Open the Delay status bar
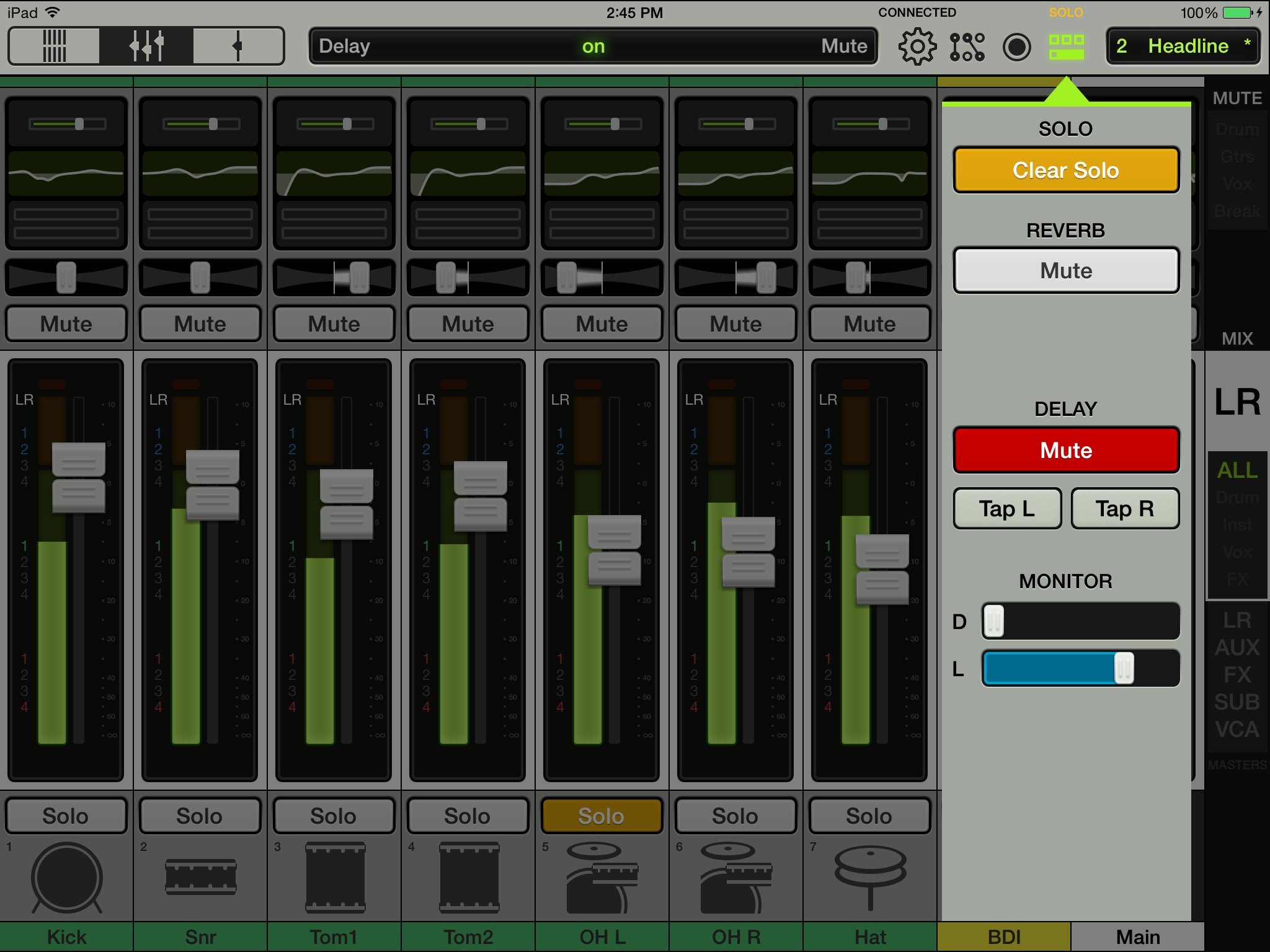Viewport: 1270px width, 952px height. click(593, 46)
